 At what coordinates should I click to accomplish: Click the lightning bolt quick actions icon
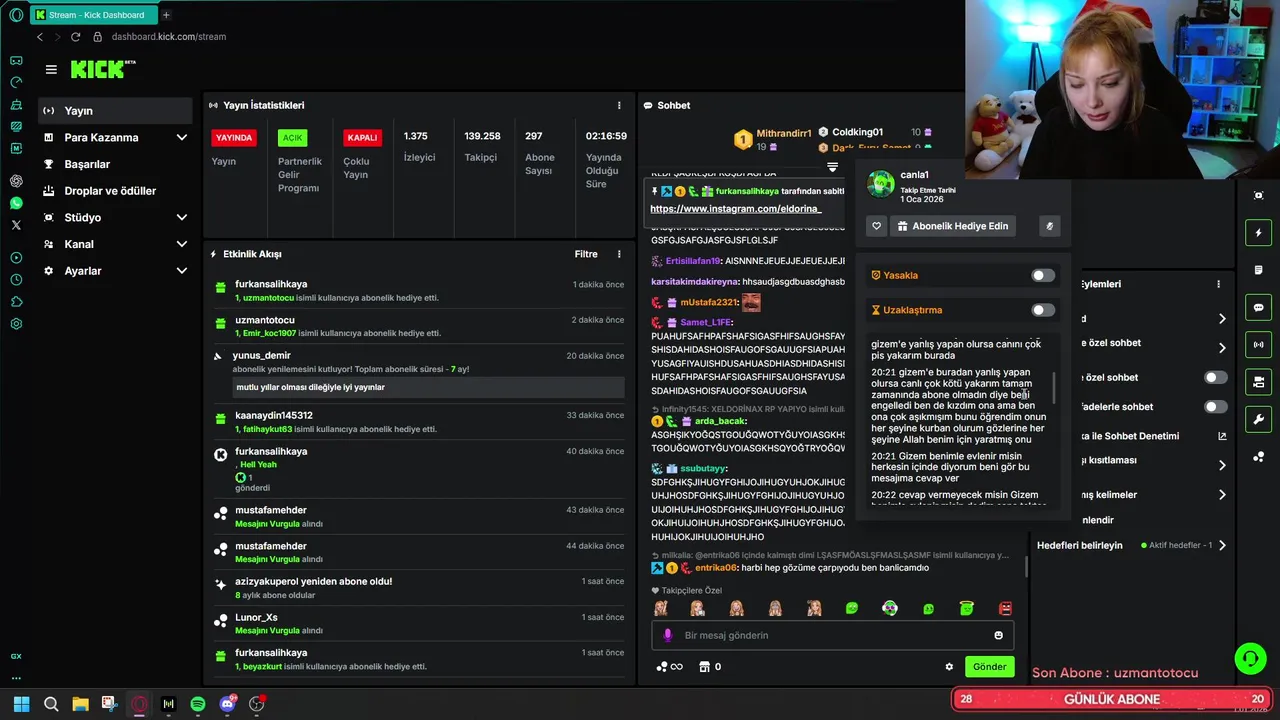pyautogui.click(x=1258, y=233)
